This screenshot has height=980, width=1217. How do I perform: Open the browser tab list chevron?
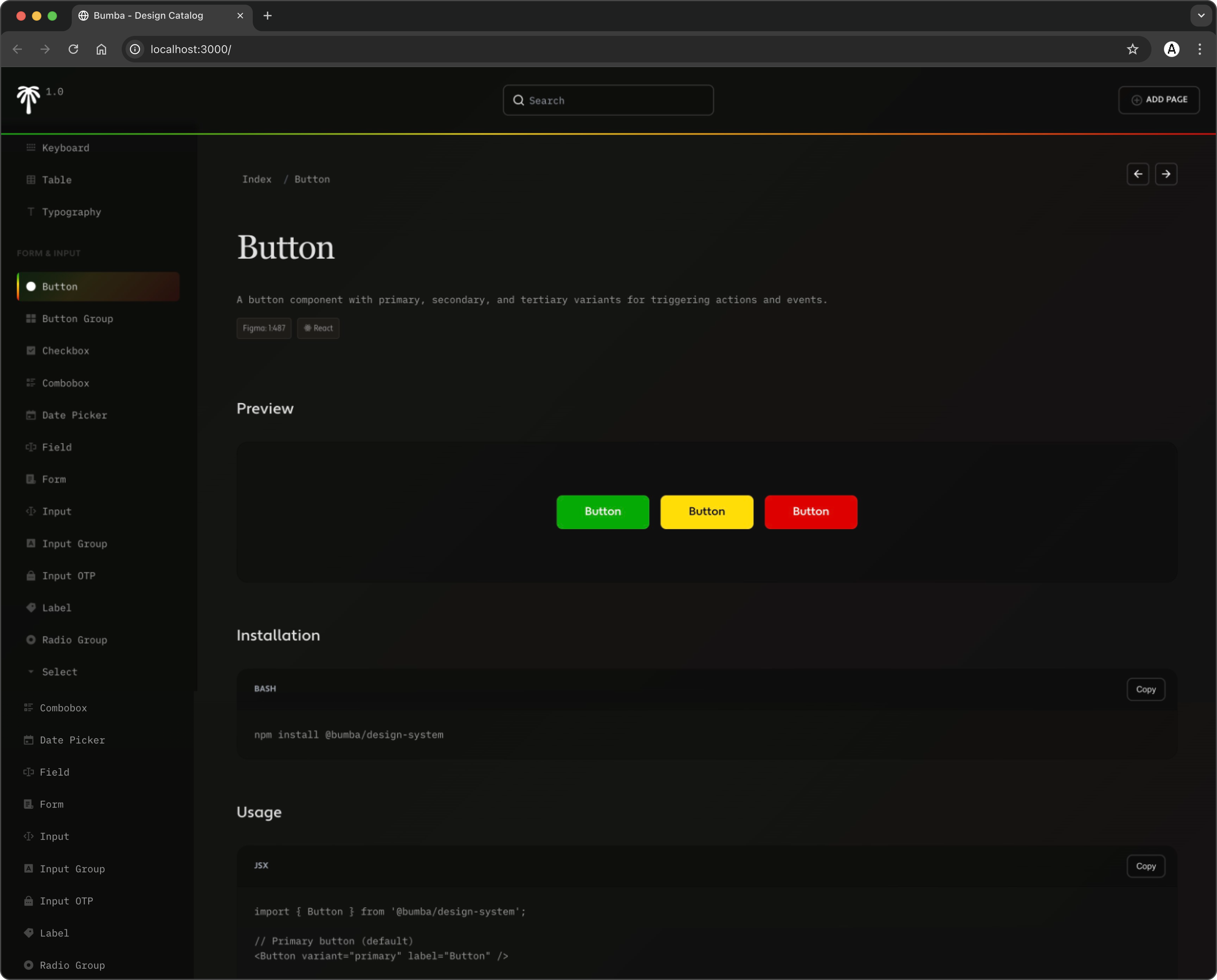[x=1201, y=15]
